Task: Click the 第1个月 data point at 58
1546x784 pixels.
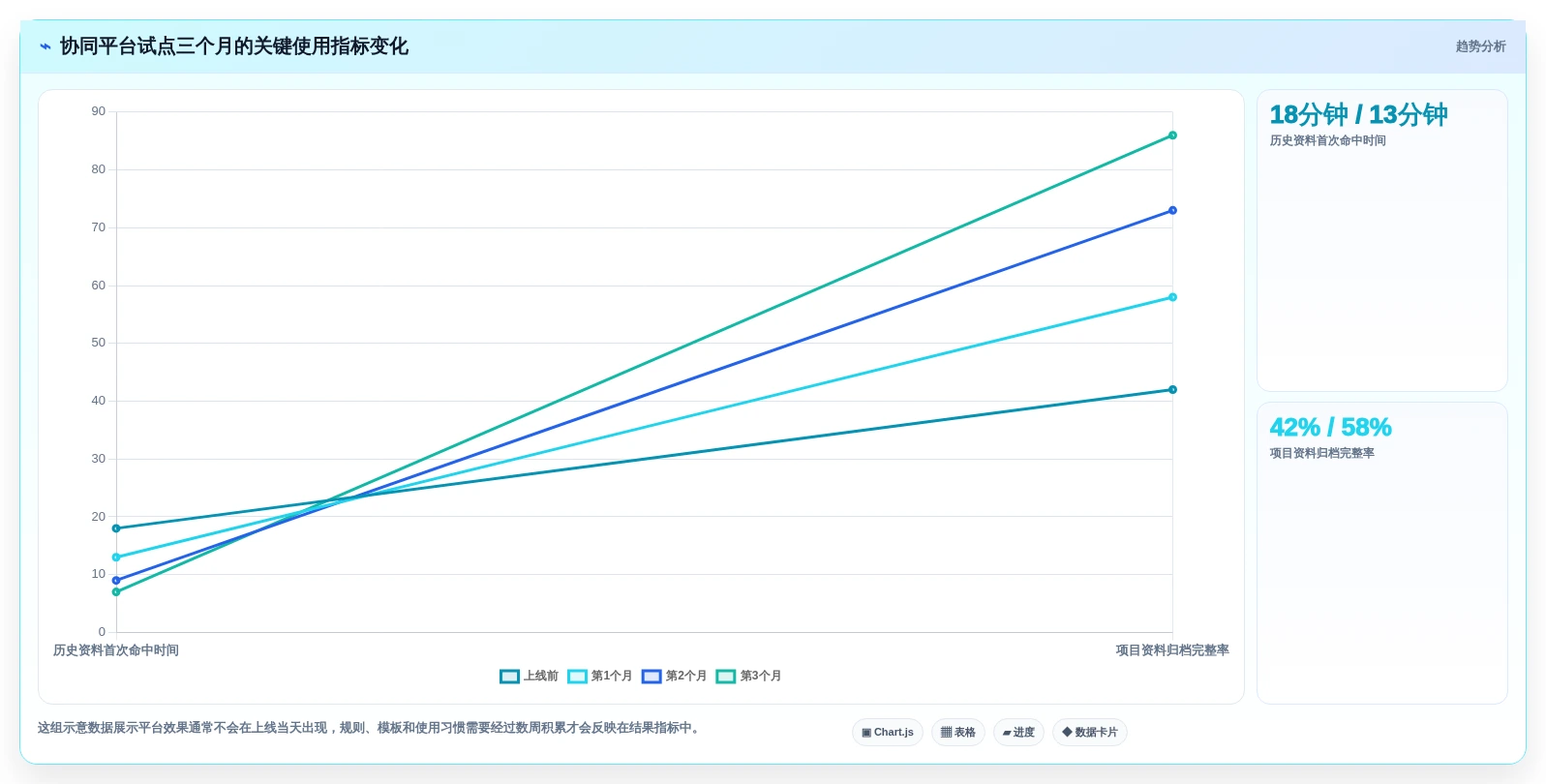Action: pos(1172,297)
